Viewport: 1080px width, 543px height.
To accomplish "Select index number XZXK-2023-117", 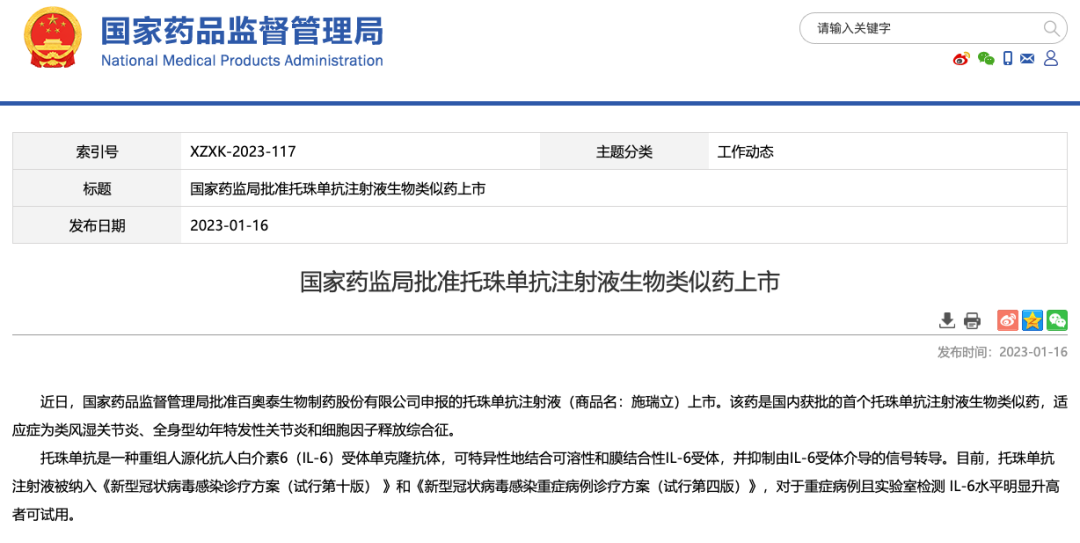I will (x=243, y=152).
